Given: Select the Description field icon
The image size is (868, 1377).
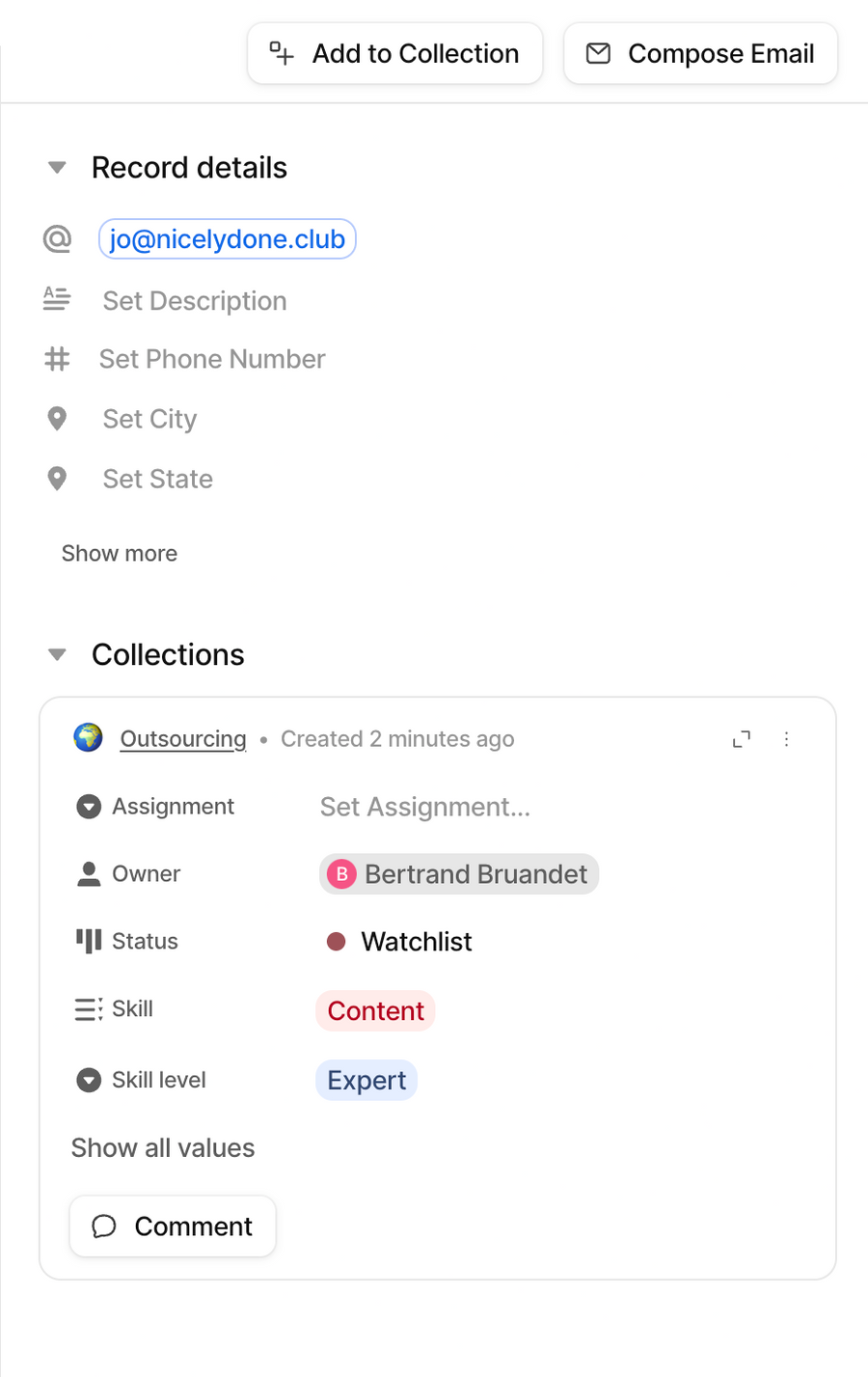Looking at the screenshot, I should pyautogui.click(x=58, y=299).
